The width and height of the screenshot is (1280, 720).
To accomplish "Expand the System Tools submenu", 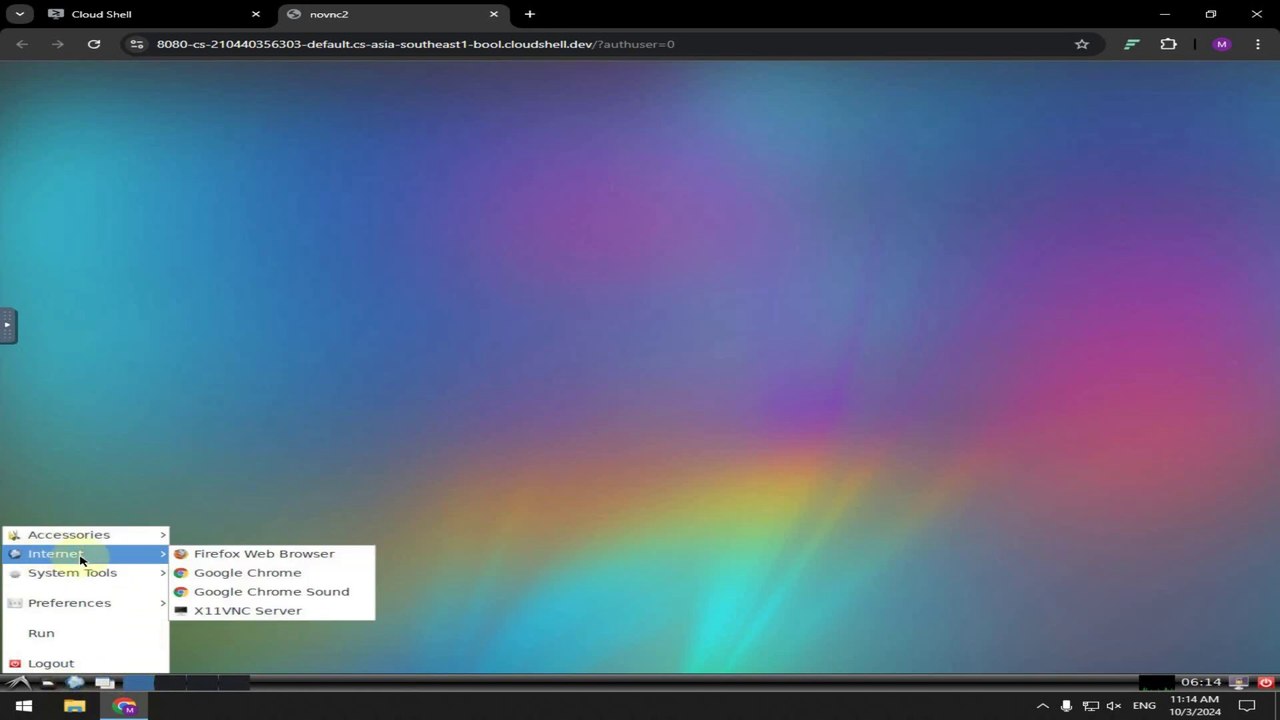I will (x=86, y=573).
